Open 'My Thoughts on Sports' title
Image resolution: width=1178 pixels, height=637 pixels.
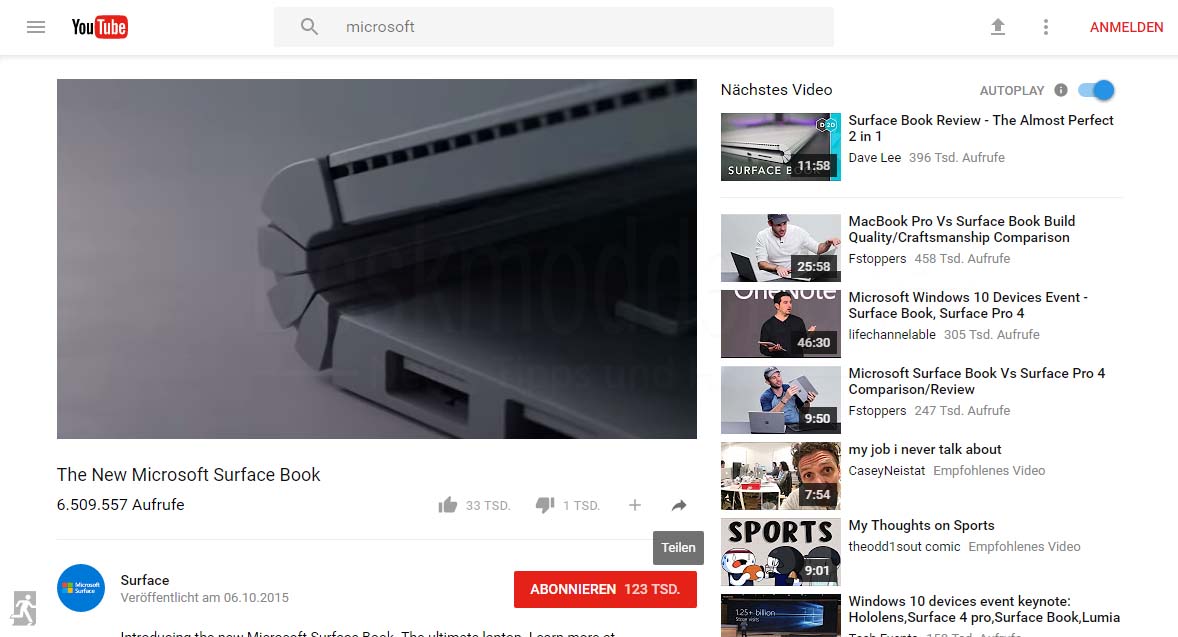(x=921, y=526)
